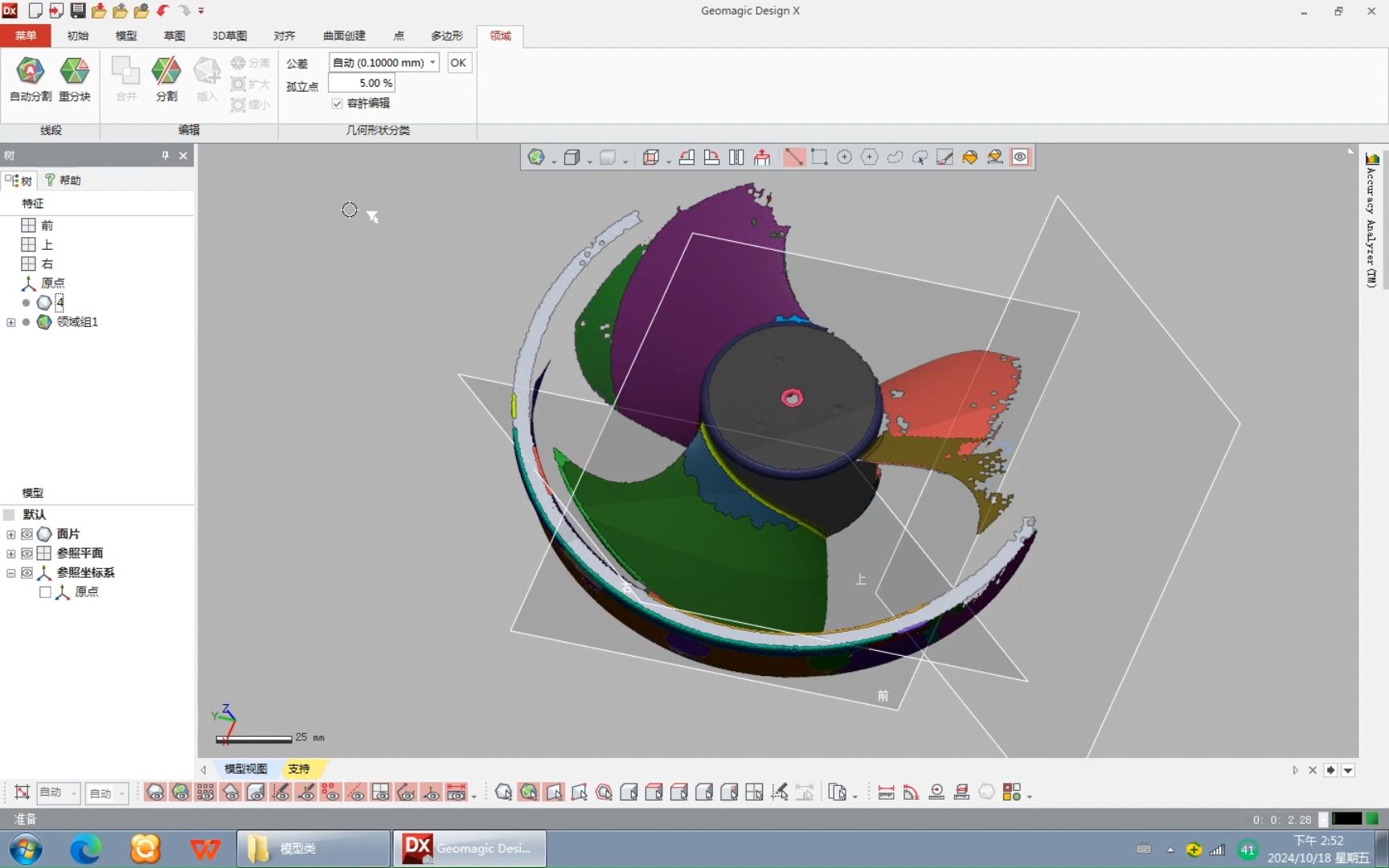This screenshot has width=1389, height=868.
Task: Switch to the 领域 ribbon tab
Action: [x=499, y=35]
